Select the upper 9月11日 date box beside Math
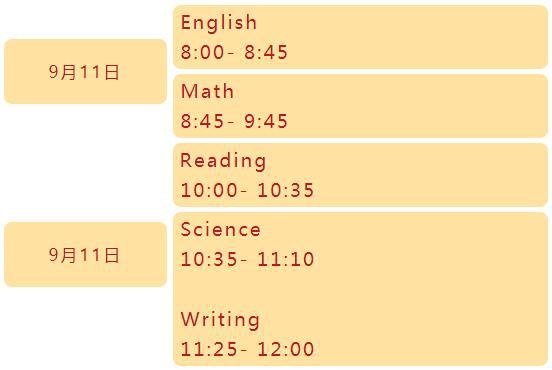The width and height of the screenshot is (552, 370). click(85, 71)
